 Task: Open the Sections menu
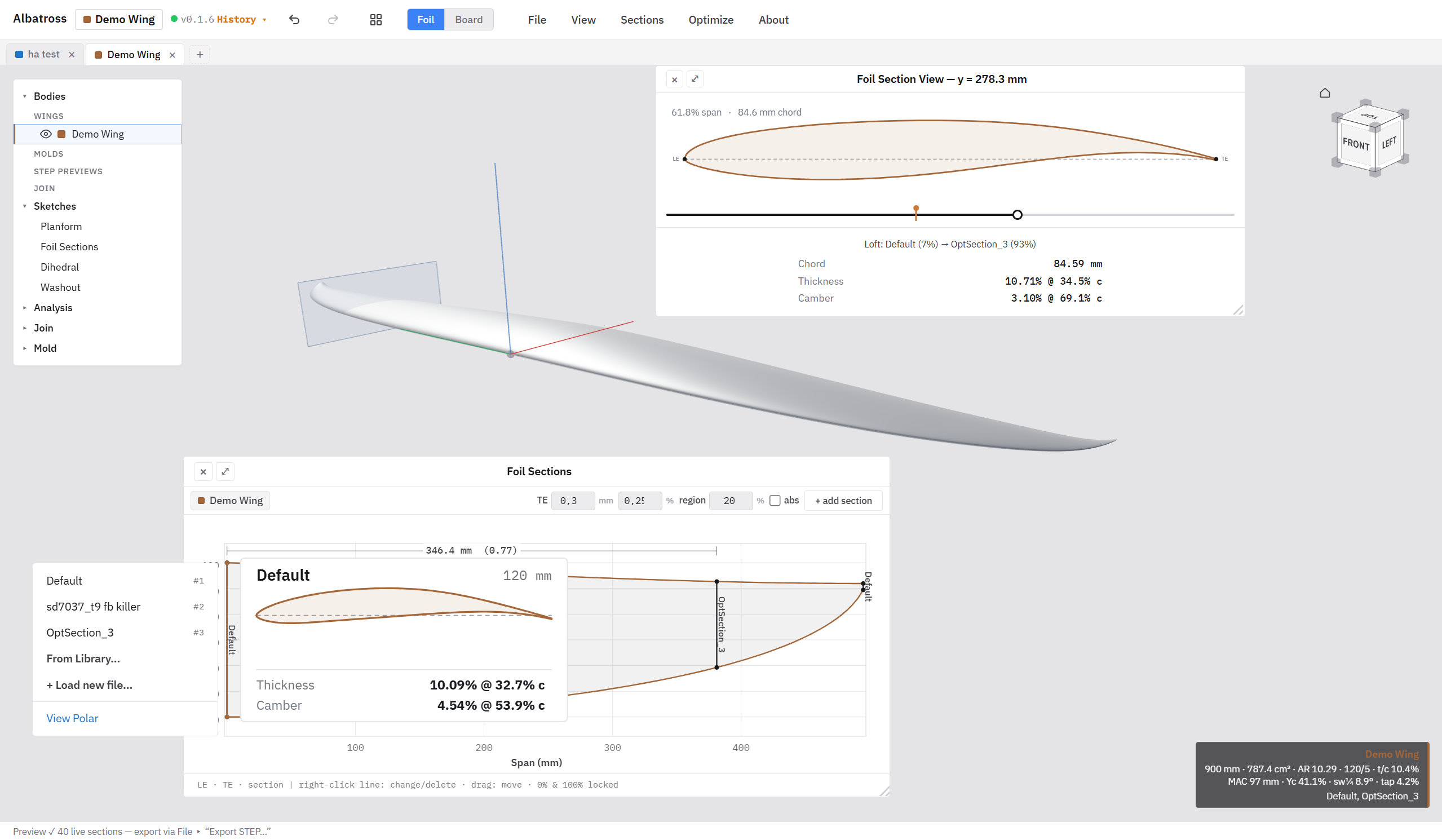[x=642, y=20]
